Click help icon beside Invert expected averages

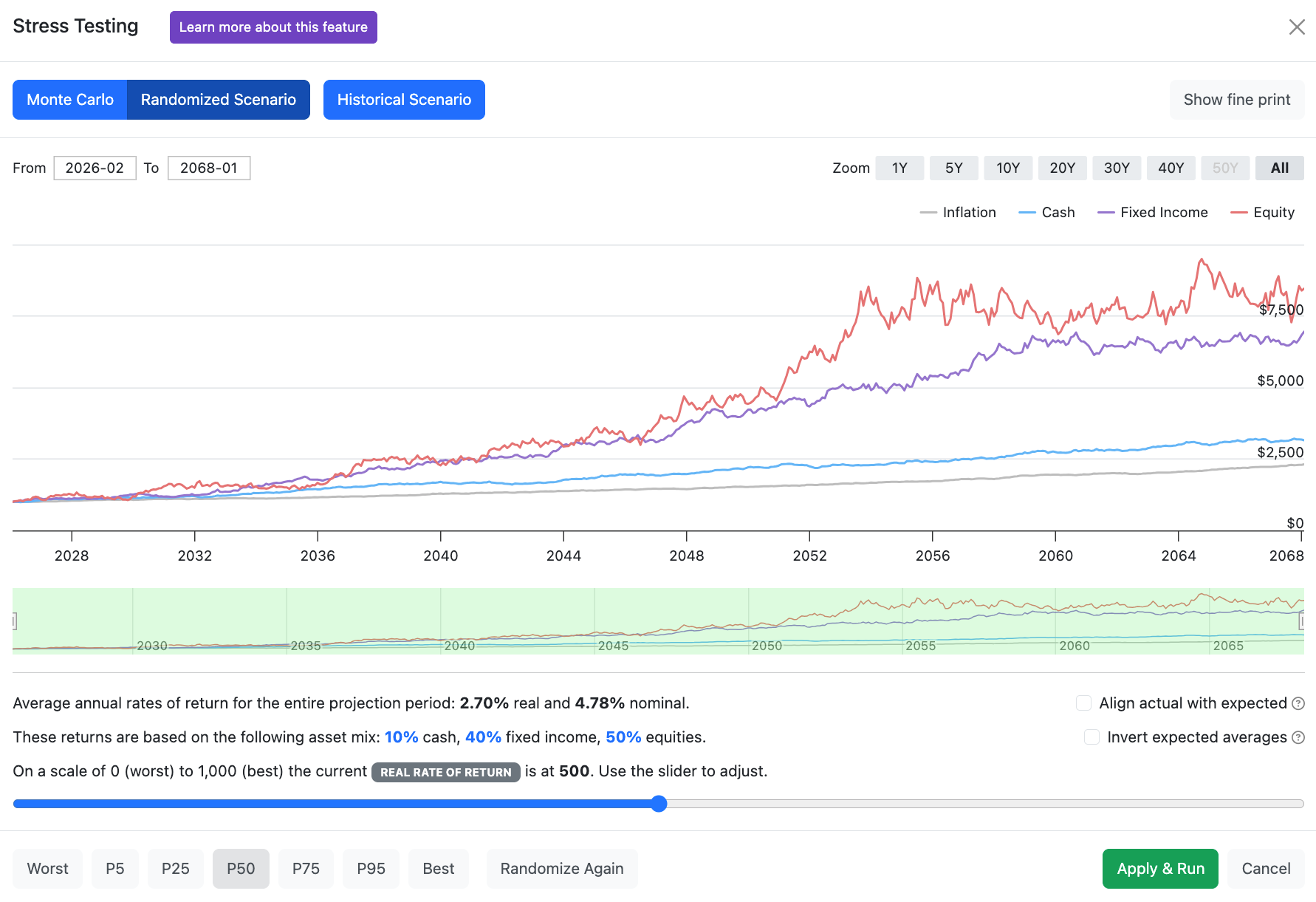click(x=1298, y=737)
